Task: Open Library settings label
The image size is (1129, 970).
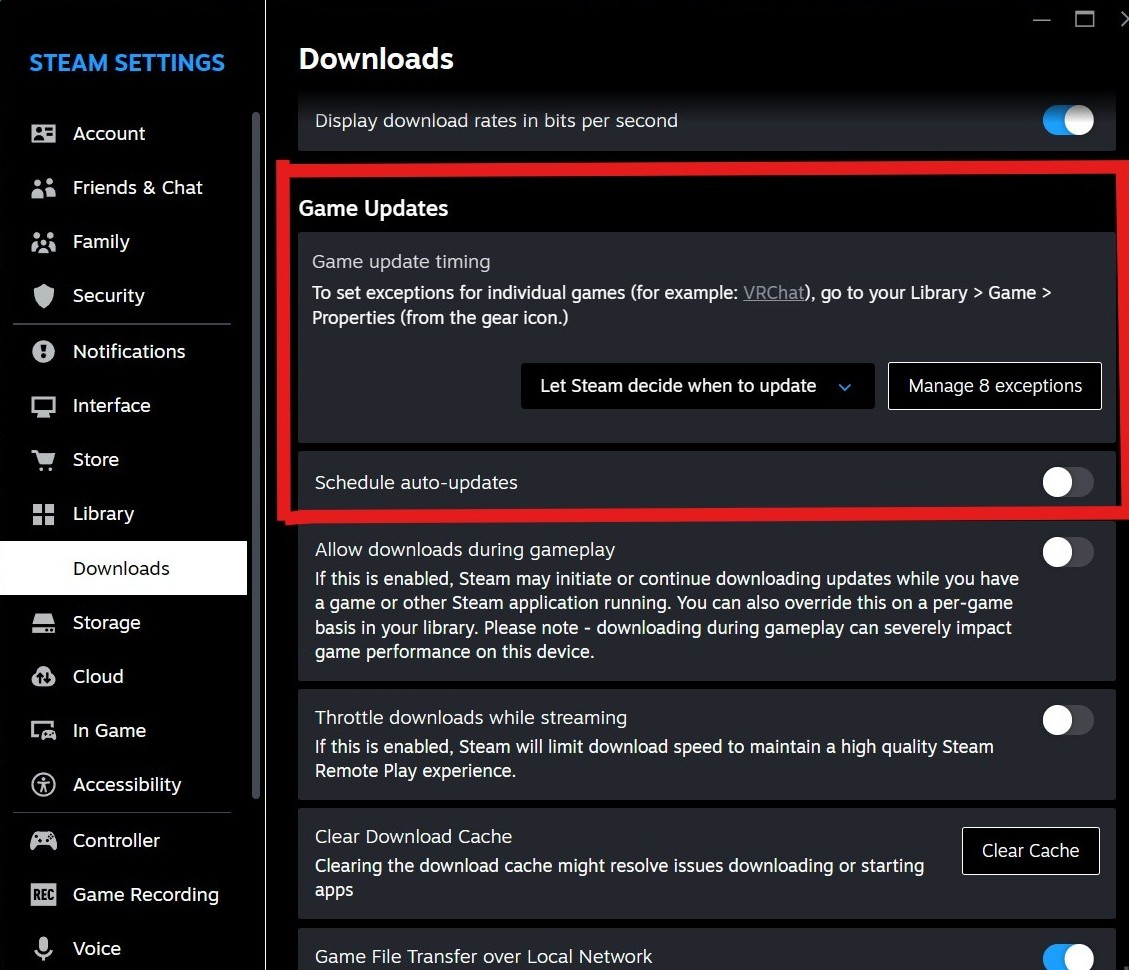Action: (103, 514)
